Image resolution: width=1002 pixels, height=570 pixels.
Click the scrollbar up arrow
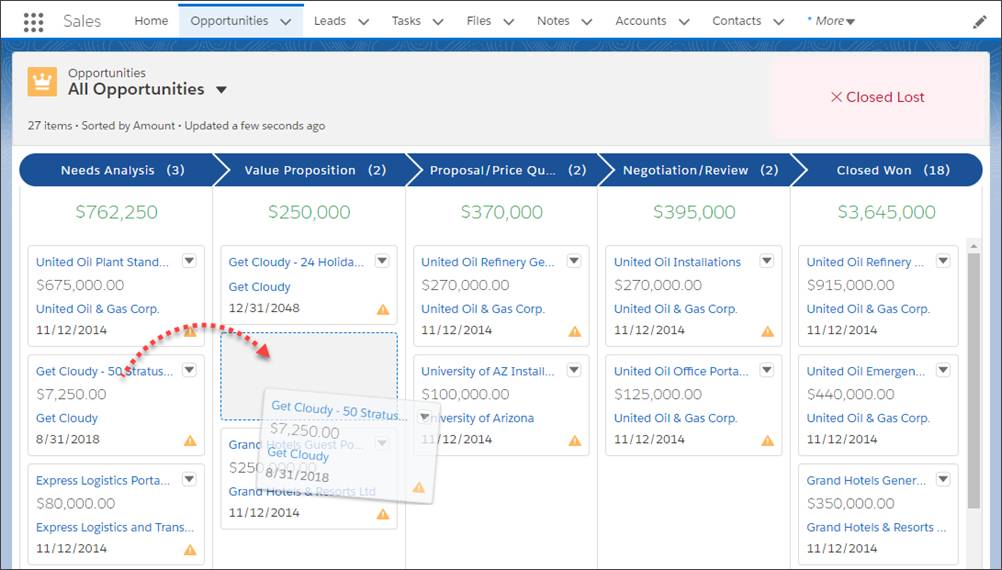pos(974,245)
